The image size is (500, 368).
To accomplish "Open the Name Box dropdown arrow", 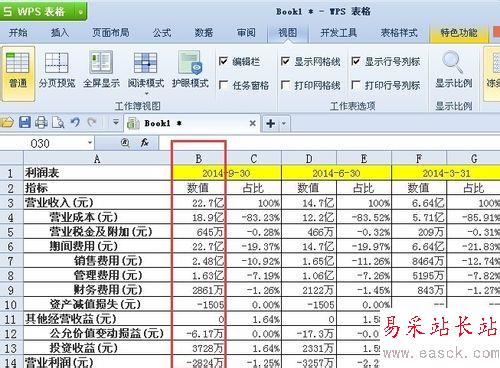I will pos(90,143).
